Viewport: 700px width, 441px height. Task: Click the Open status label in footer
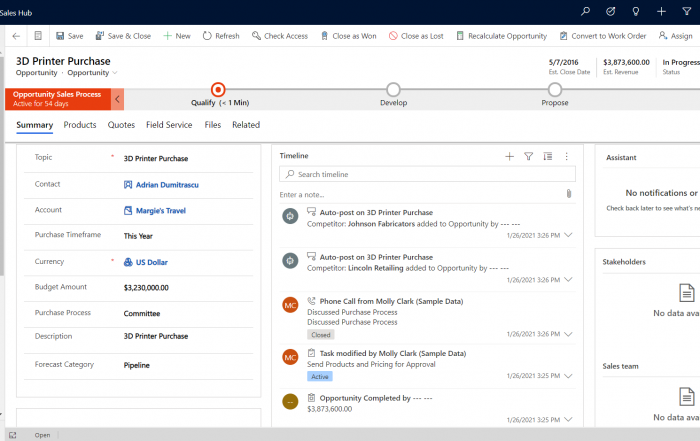tap(42, 435)
